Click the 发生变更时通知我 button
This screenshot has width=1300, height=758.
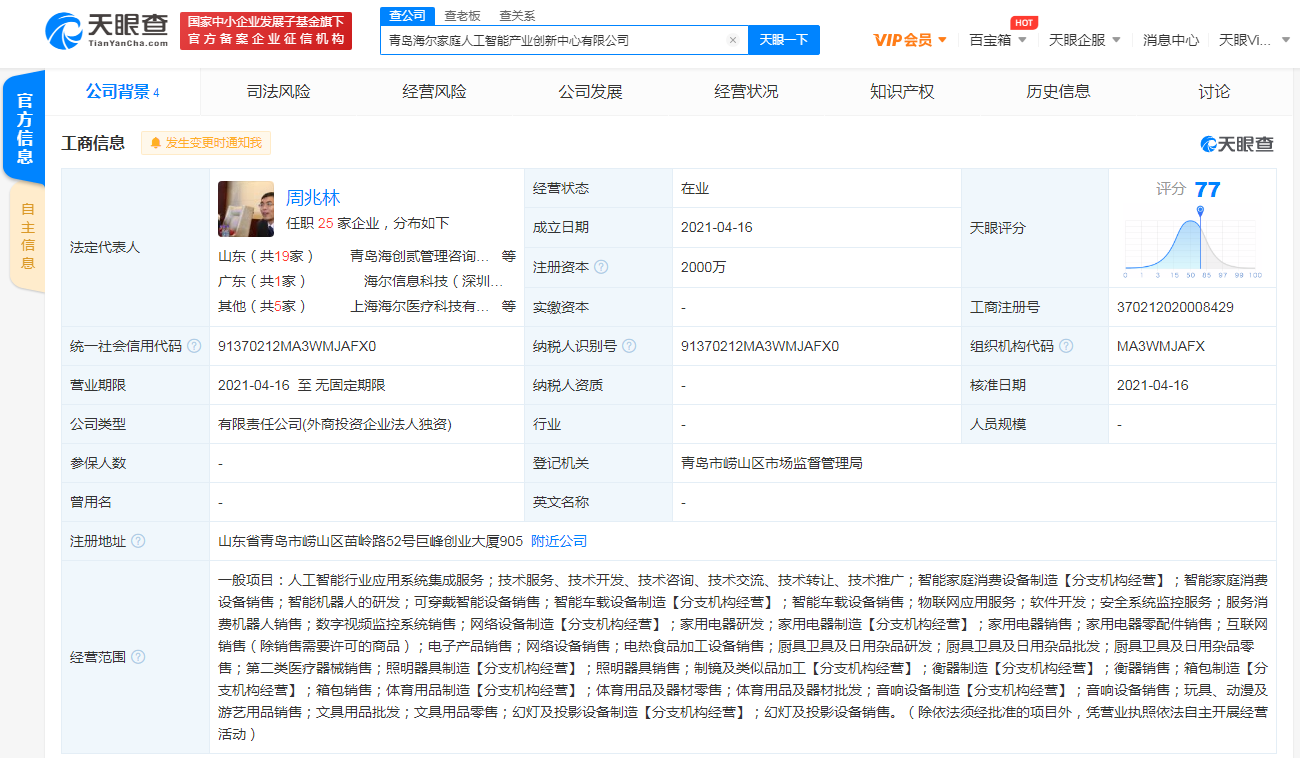click(x=206, y=143)
